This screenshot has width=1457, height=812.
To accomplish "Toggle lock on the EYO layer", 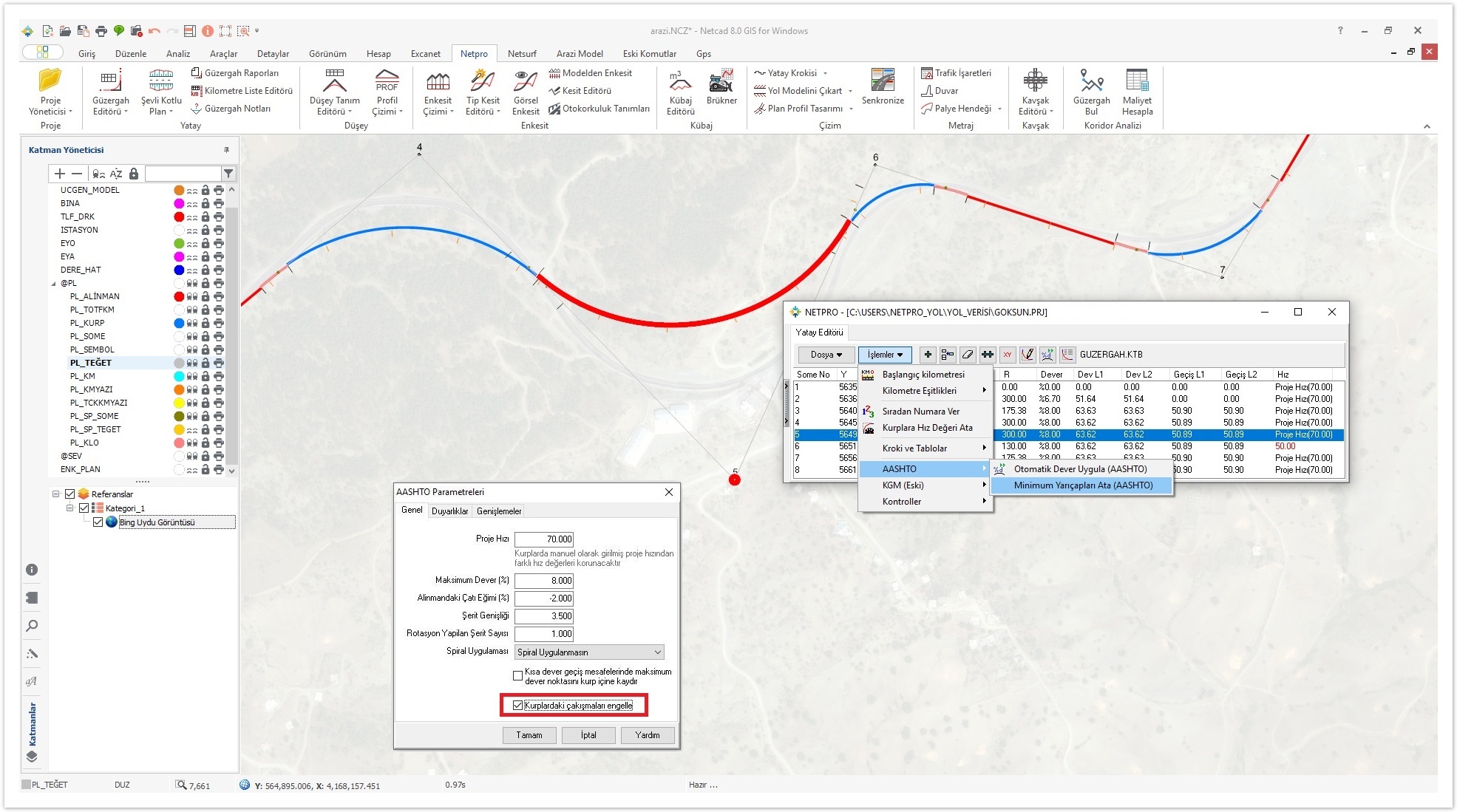I will coord(206,243).
